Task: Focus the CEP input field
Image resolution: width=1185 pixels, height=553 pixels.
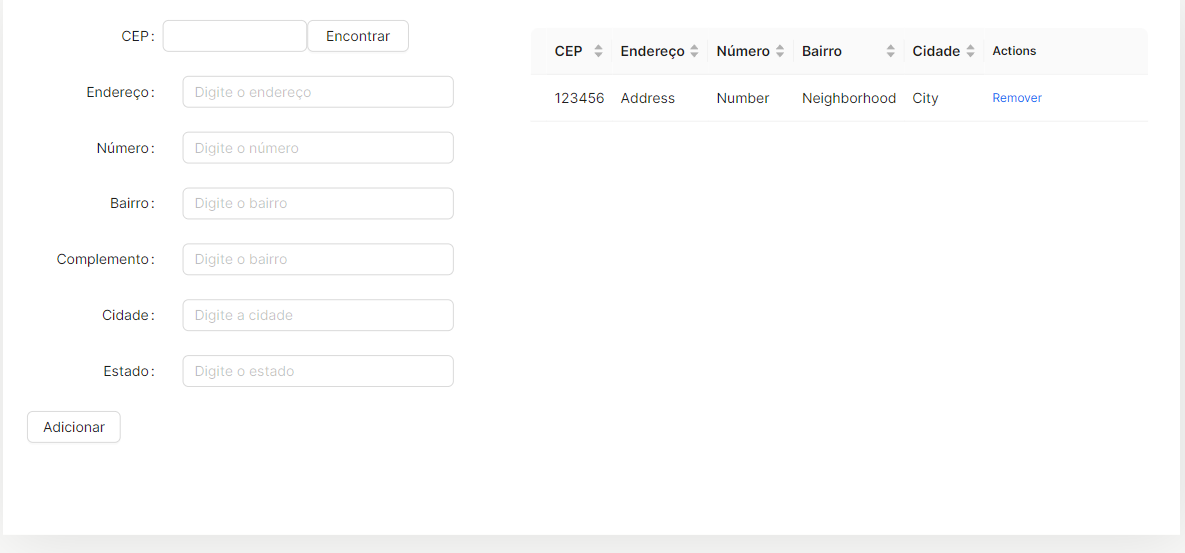Action: click(235, 36)
